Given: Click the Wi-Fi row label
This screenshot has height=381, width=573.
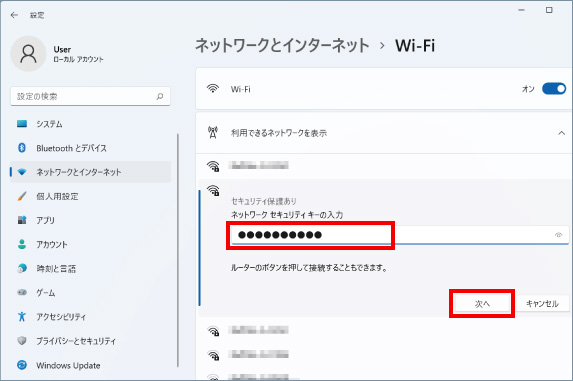Looking at the screenshot, I should click(240, 89).
